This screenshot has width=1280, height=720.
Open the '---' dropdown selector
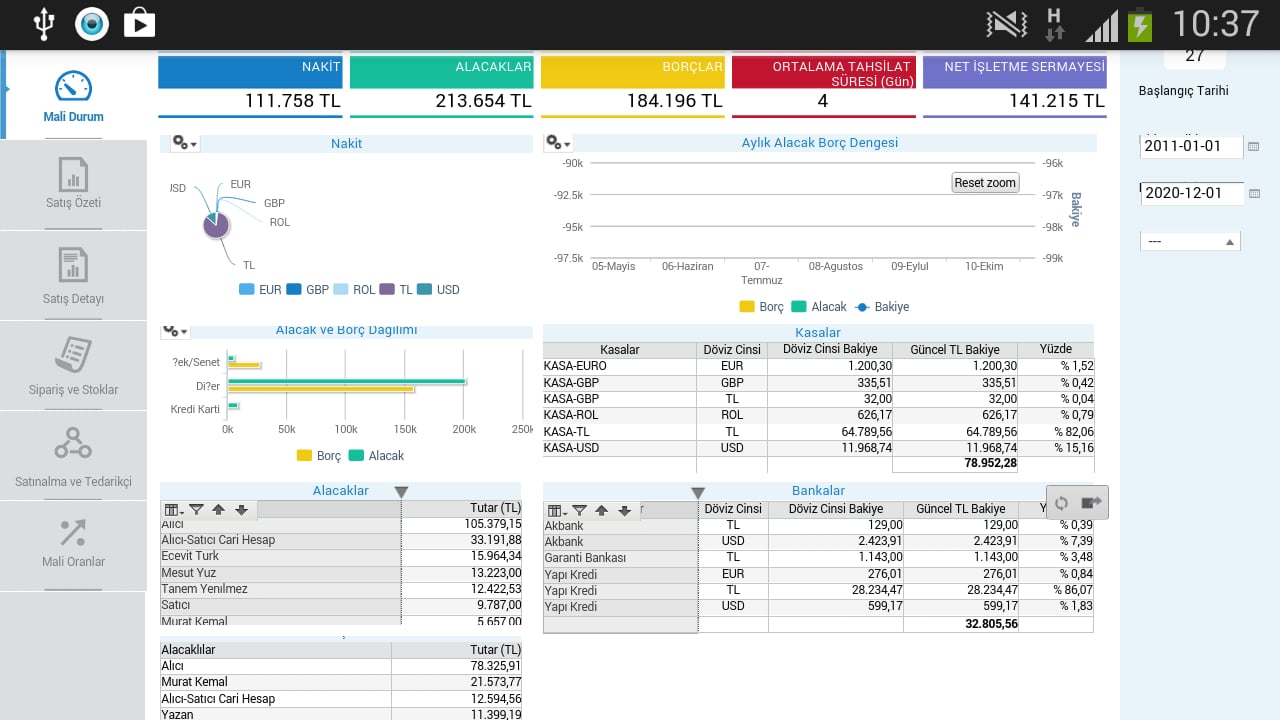[1190, 241]
